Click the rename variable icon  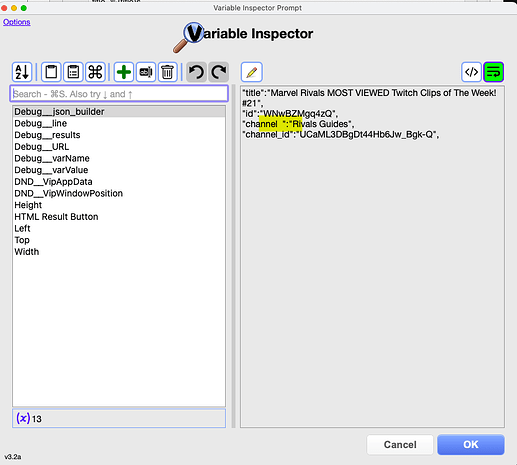pos(146,72)
